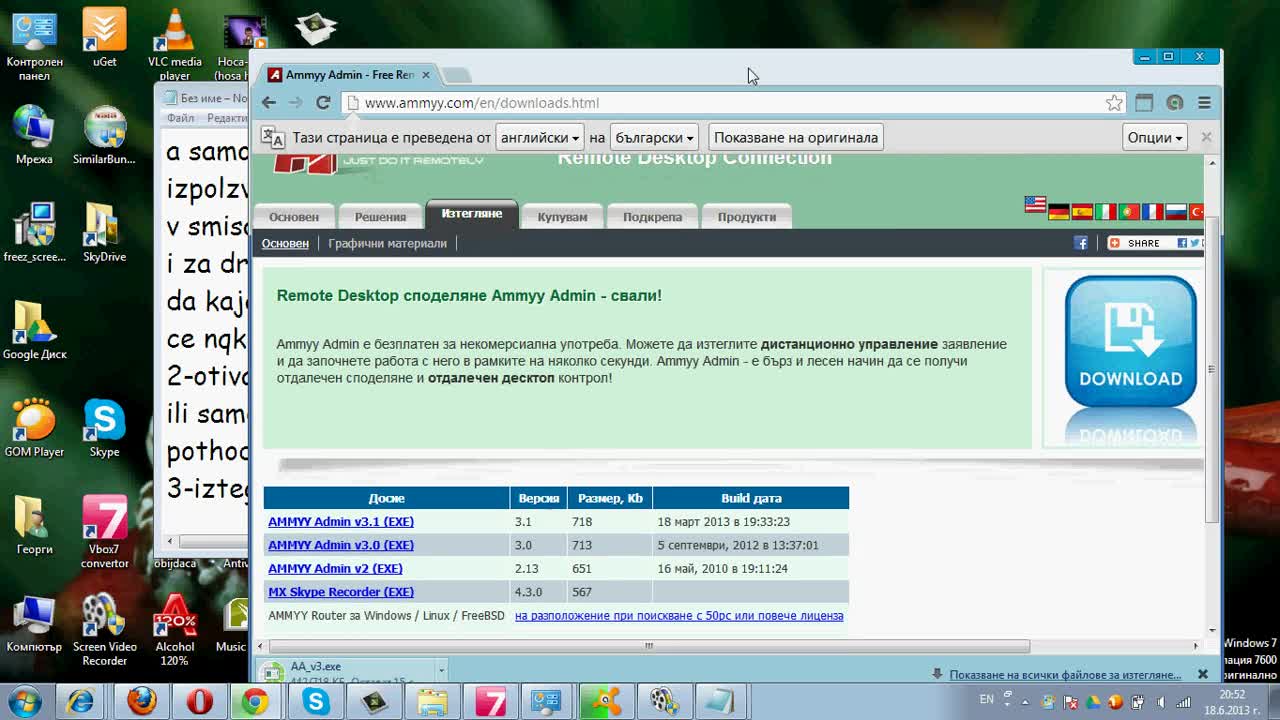
Task: Click the Build дата column header
Action: [x=751, y=498]
